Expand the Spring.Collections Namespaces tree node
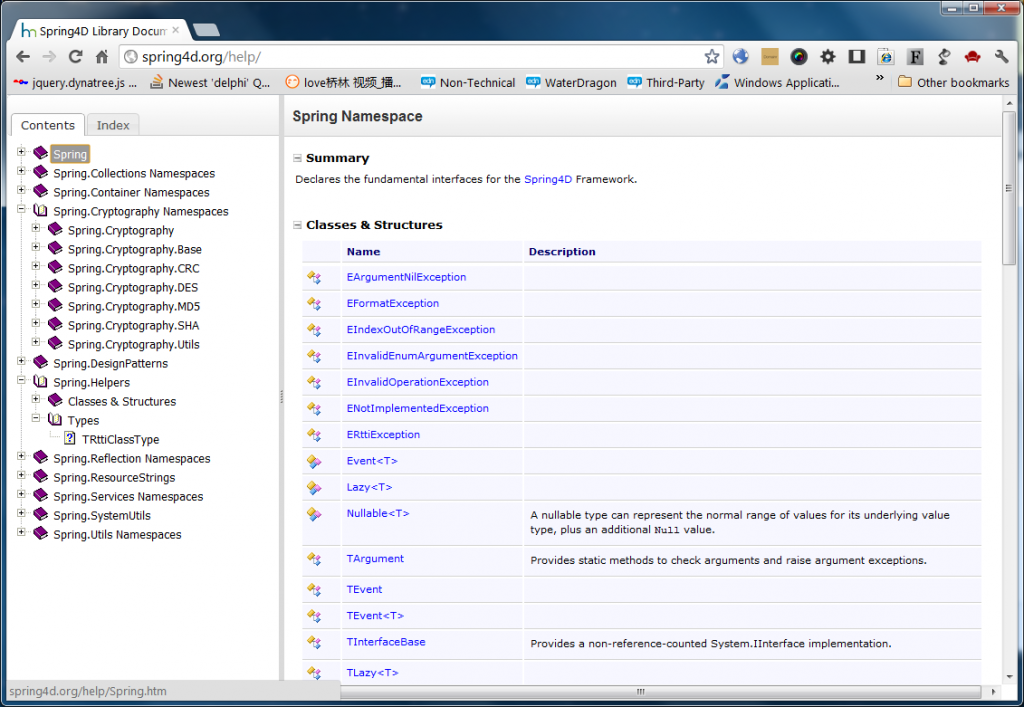Image resolution: width=1024 pixels, height=707 pixels. click(21, 173)
